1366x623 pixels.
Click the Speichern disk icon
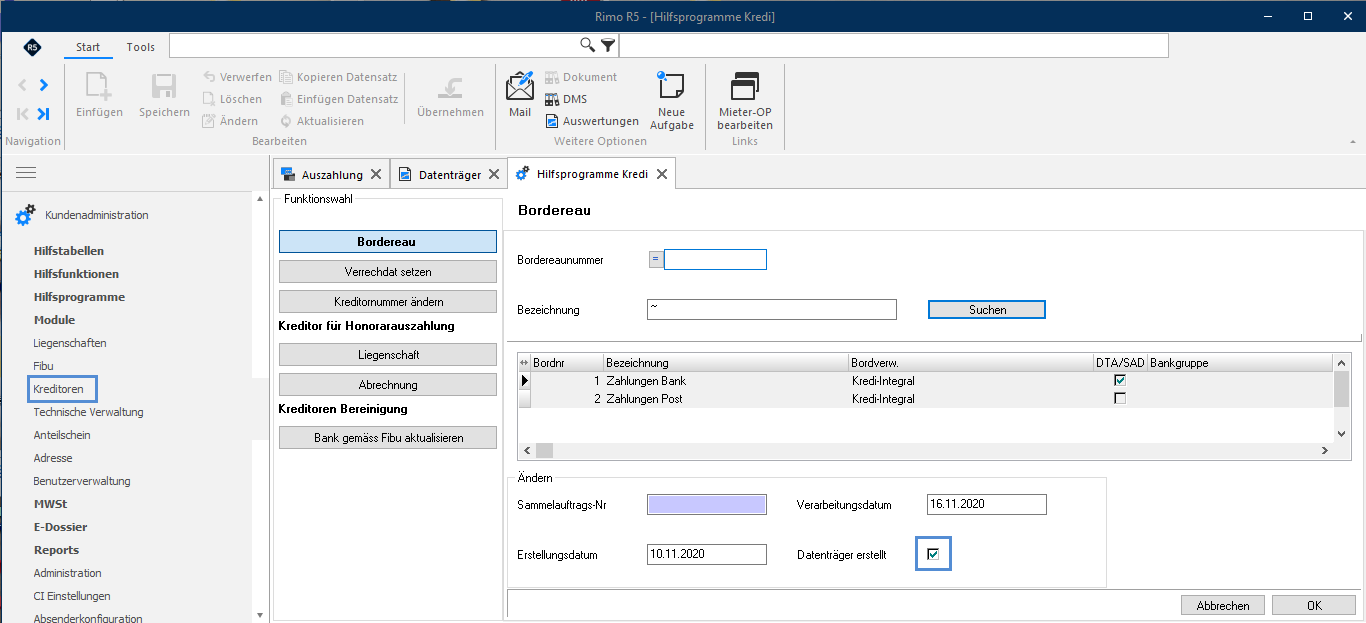[164, 87]
